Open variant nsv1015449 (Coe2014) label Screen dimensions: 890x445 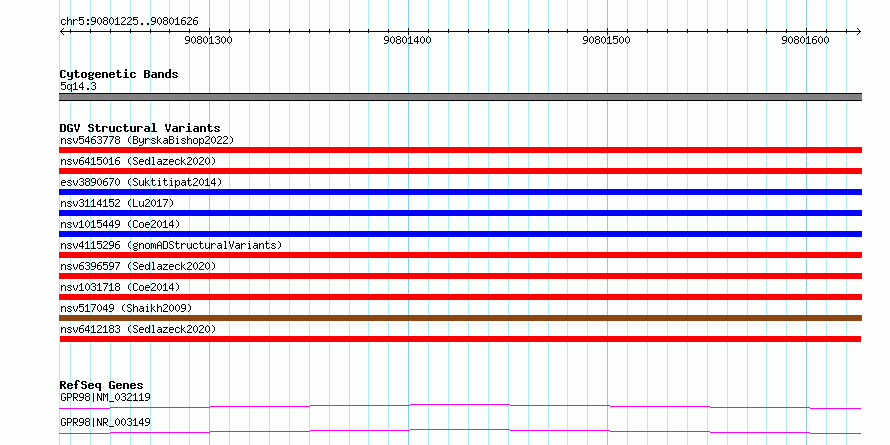click(120, 224)
